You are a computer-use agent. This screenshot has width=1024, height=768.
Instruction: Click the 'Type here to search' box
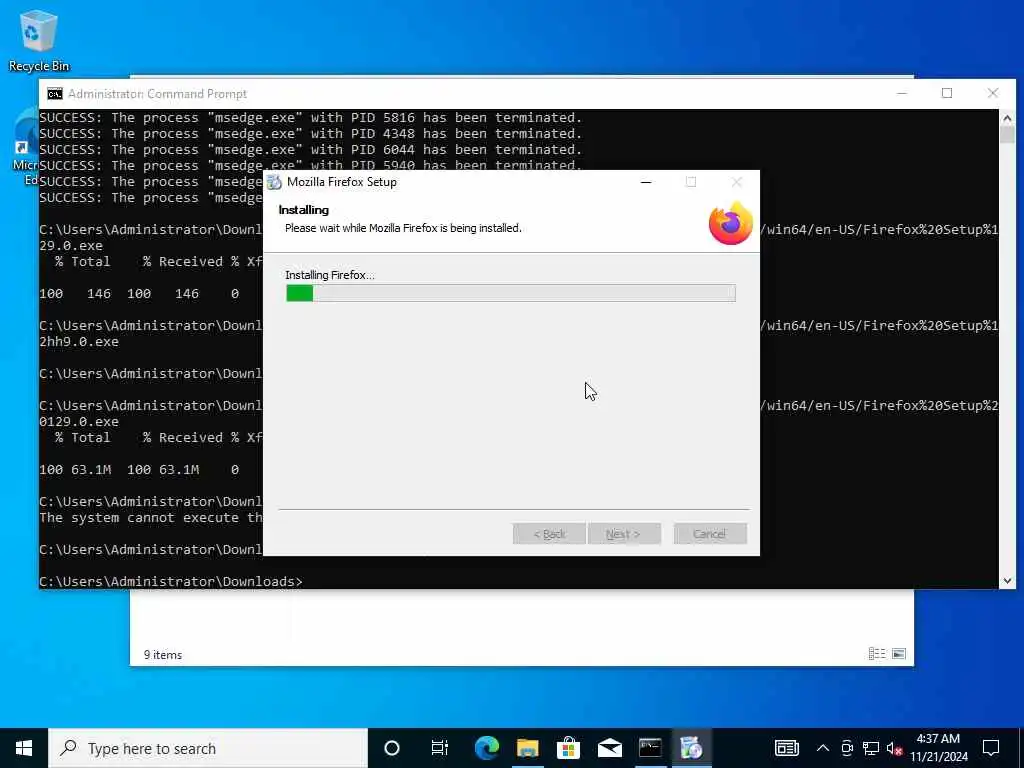[x=208, y=748]
